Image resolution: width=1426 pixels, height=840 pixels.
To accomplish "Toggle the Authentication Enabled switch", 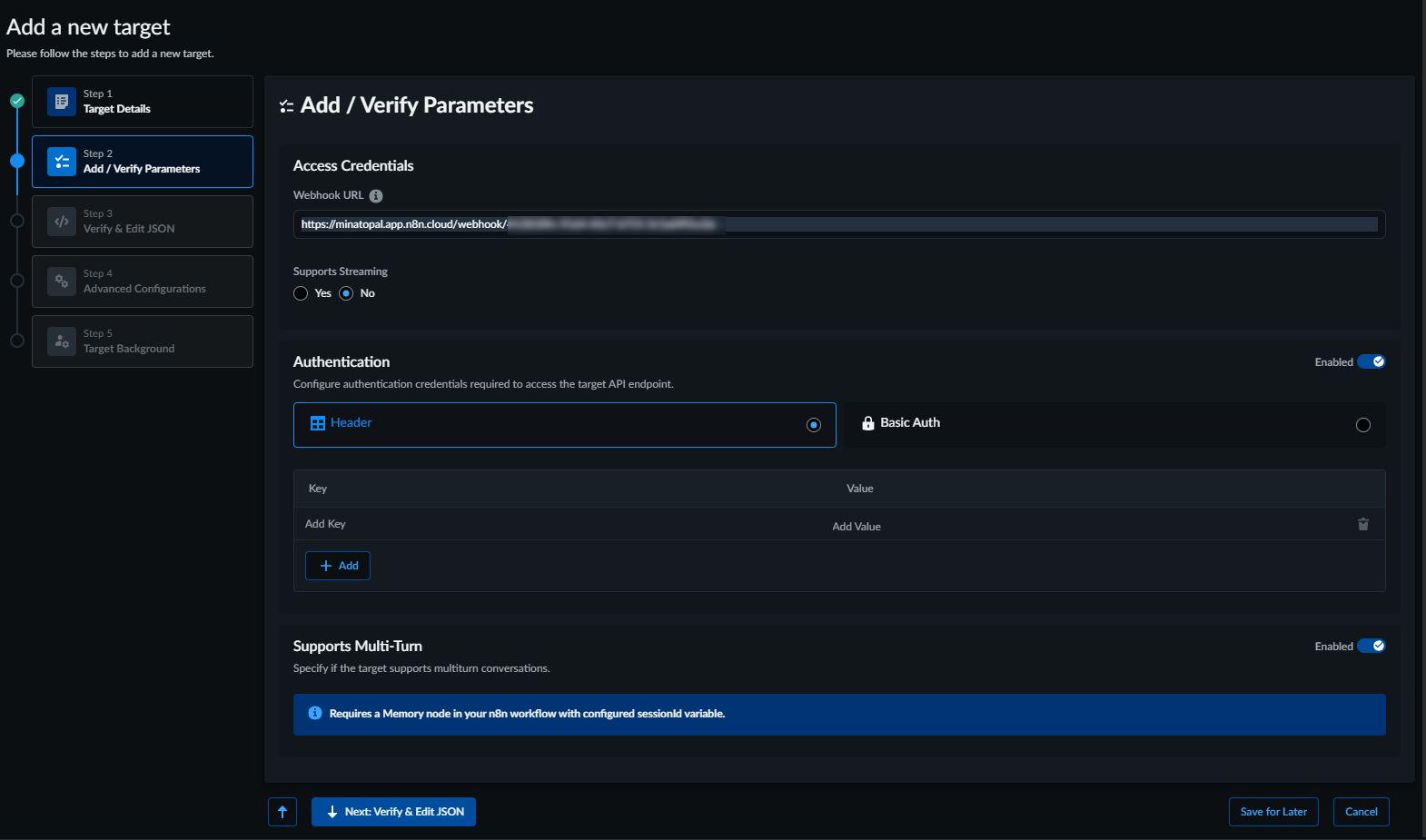I will tap(1372, 361).
